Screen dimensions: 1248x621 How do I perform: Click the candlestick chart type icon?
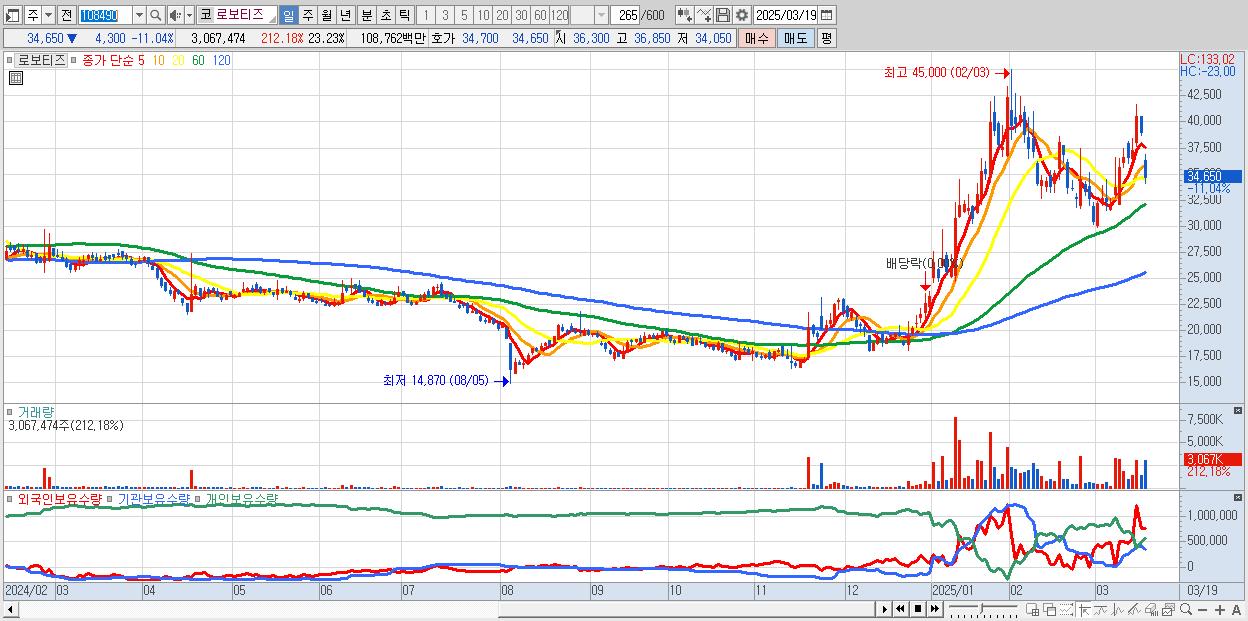point(685,16)
